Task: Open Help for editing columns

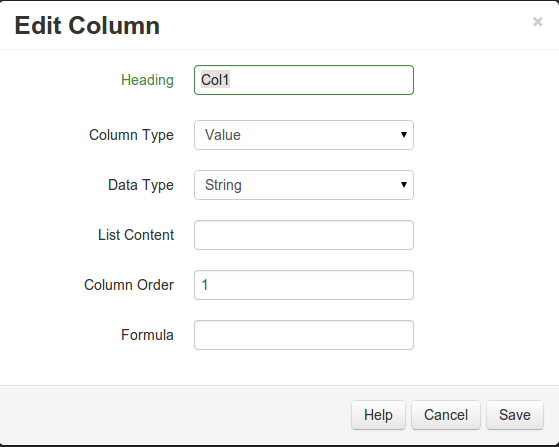Action: point(378,415)
